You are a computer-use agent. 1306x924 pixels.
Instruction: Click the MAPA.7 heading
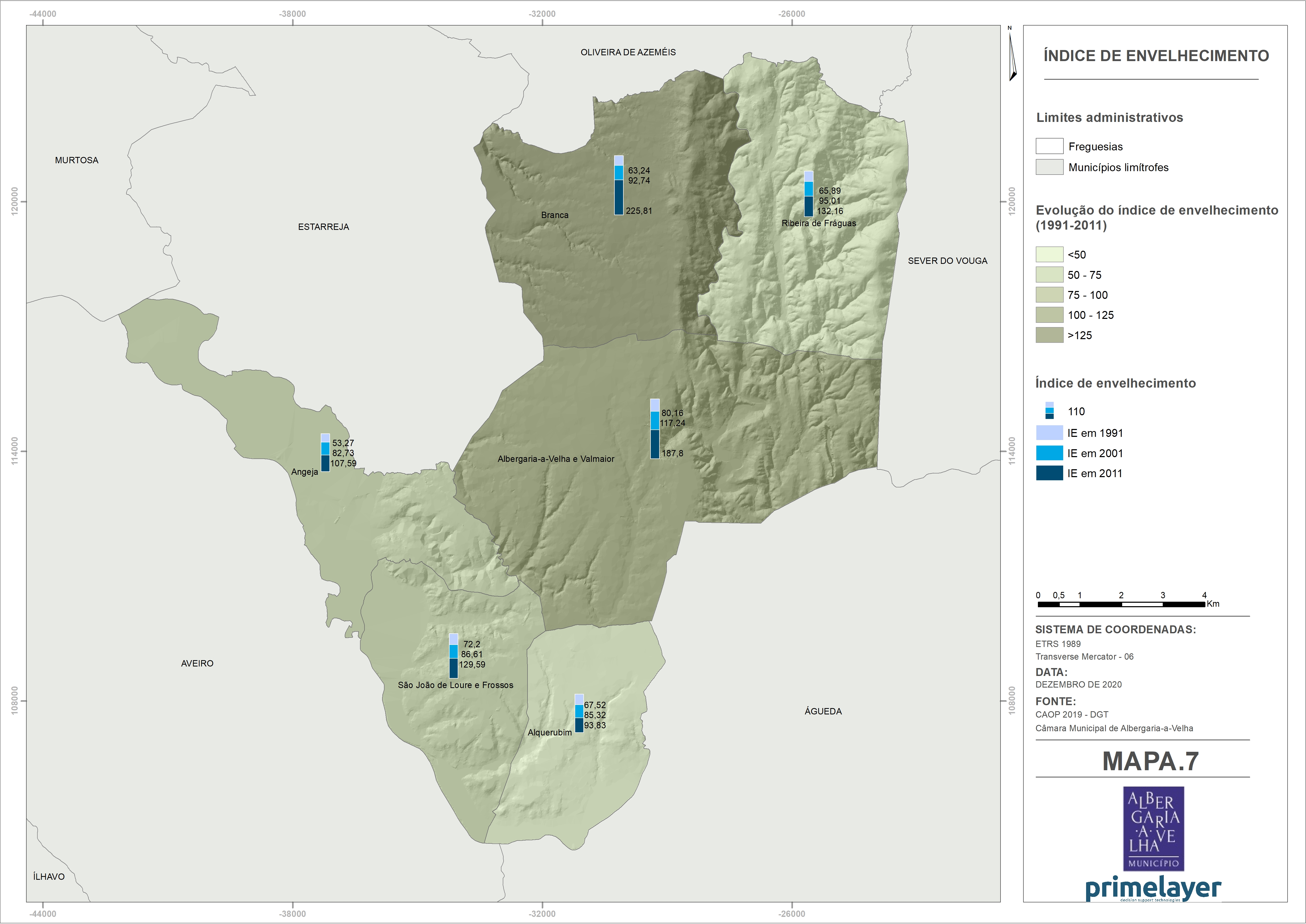pos(1151,761)
